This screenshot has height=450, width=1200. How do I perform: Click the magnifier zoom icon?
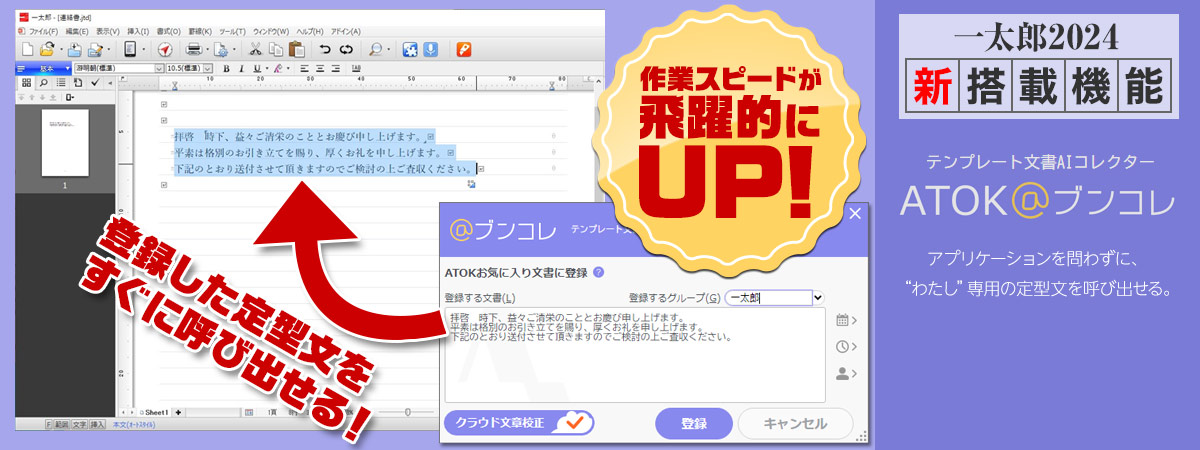(376, 48)
